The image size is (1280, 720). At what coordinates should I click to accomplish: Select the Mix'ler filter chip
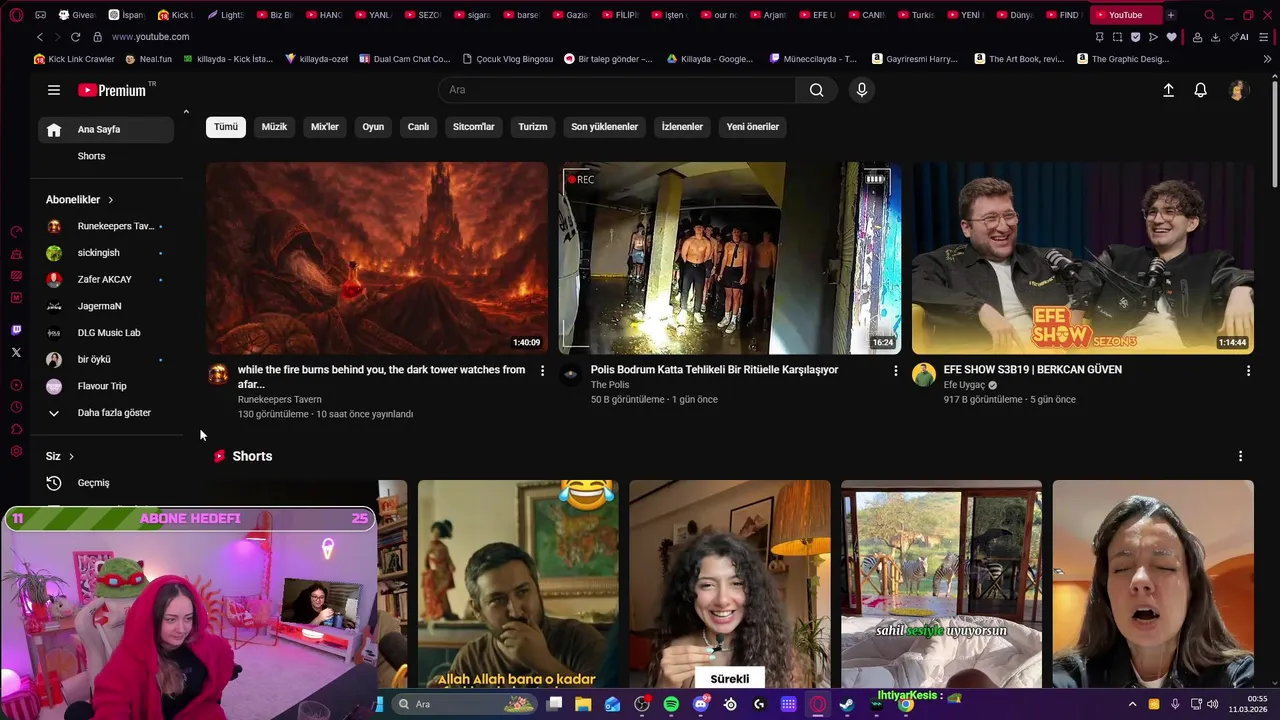click(x=325, y=127)
